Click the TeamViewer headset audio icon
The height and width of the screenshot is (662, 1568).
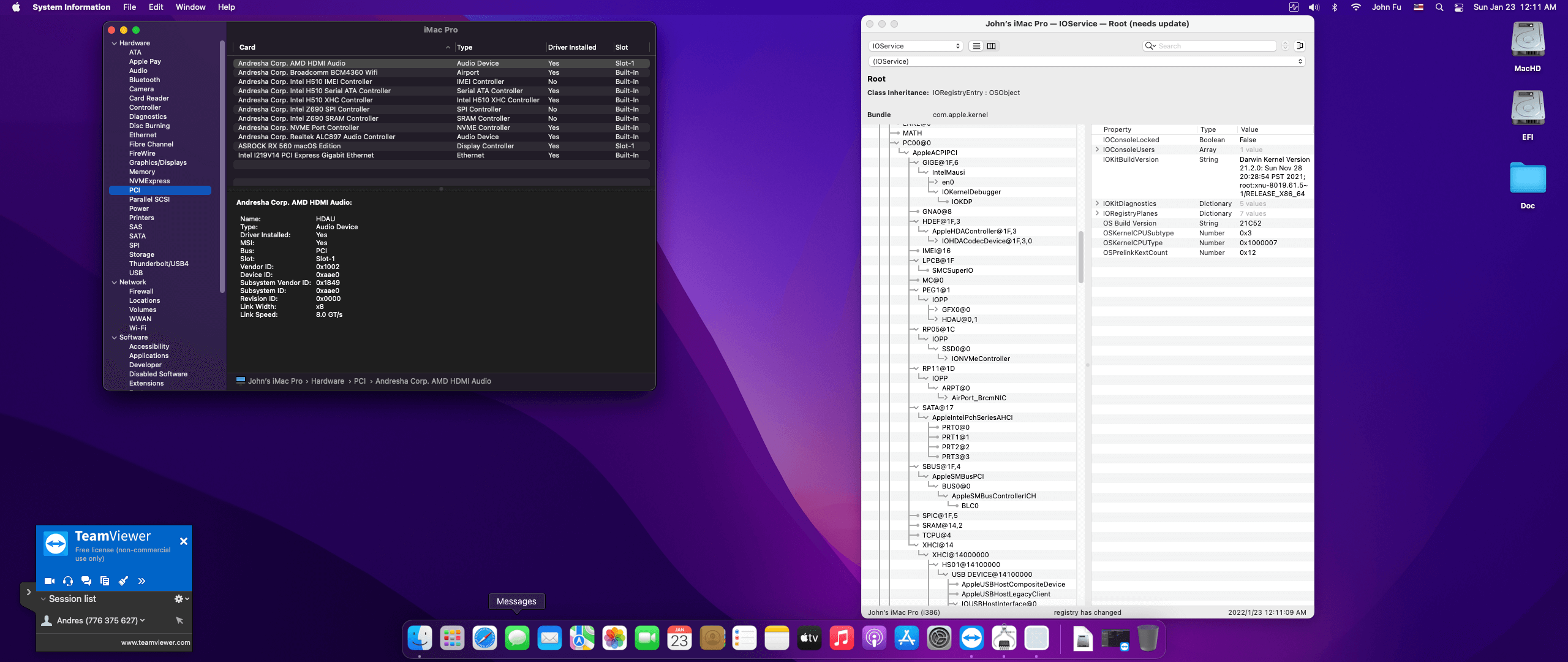[x=68, y=581]
